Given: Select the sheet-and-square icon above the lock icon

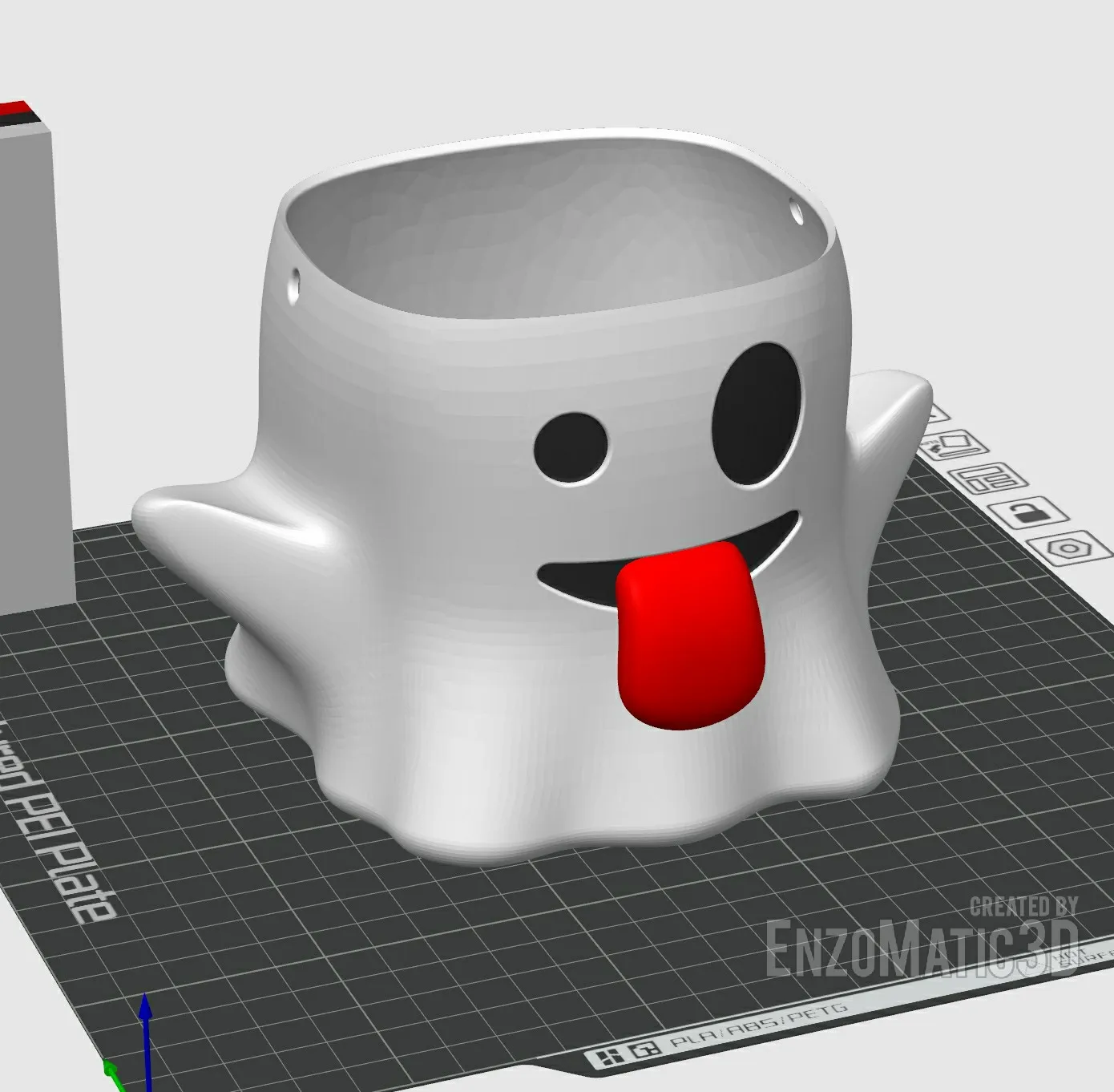Looking at the screenshot, I should (x=958, y=445).
